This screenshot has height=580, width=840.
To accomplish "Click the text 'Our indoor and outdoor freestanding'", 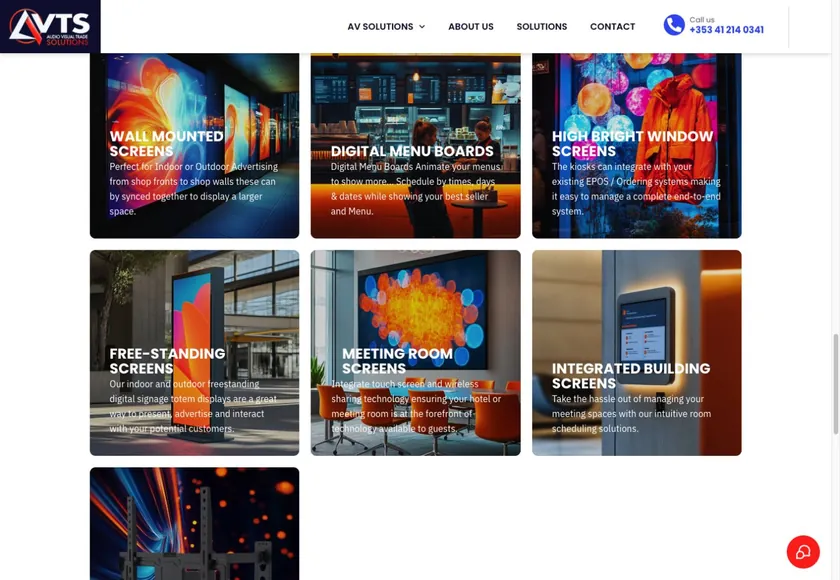I will coord(184,384).
